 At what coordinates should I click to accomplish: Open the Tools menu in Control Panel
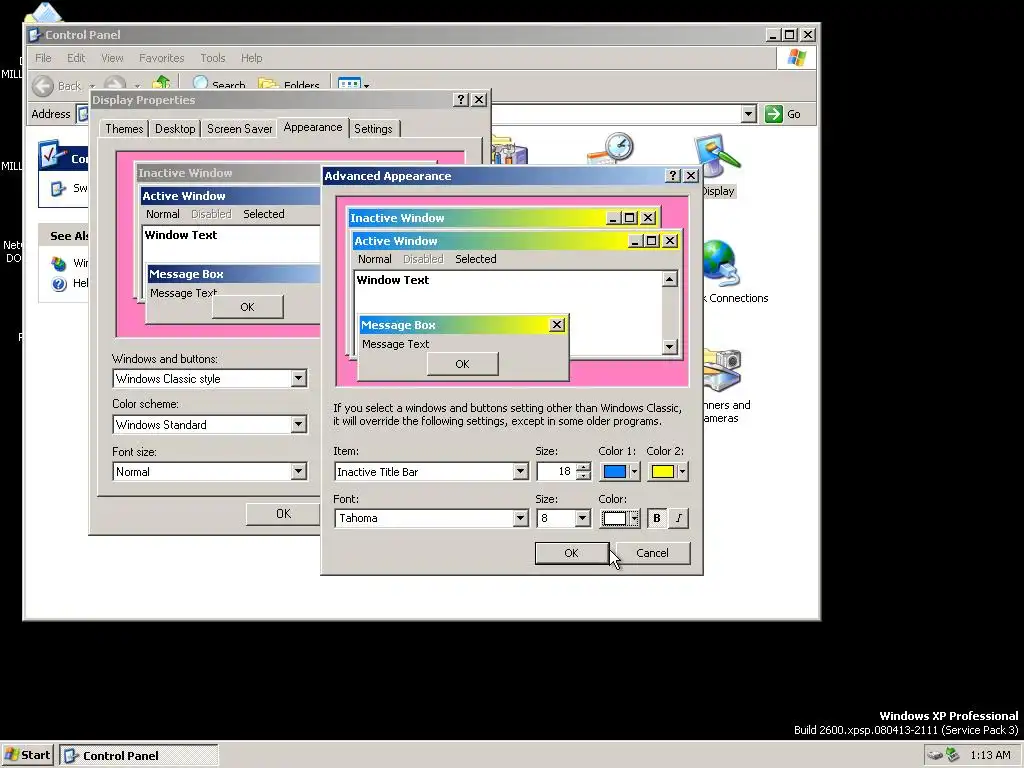213,58
